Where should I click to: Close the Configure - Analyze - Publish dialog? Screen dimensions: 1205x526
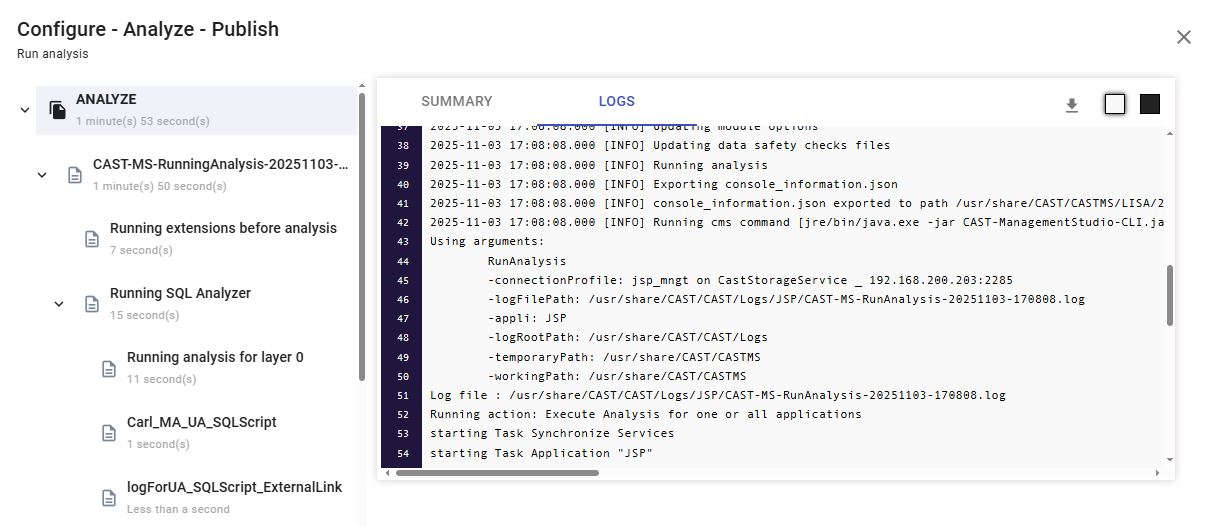click(x=1183, y=37)
